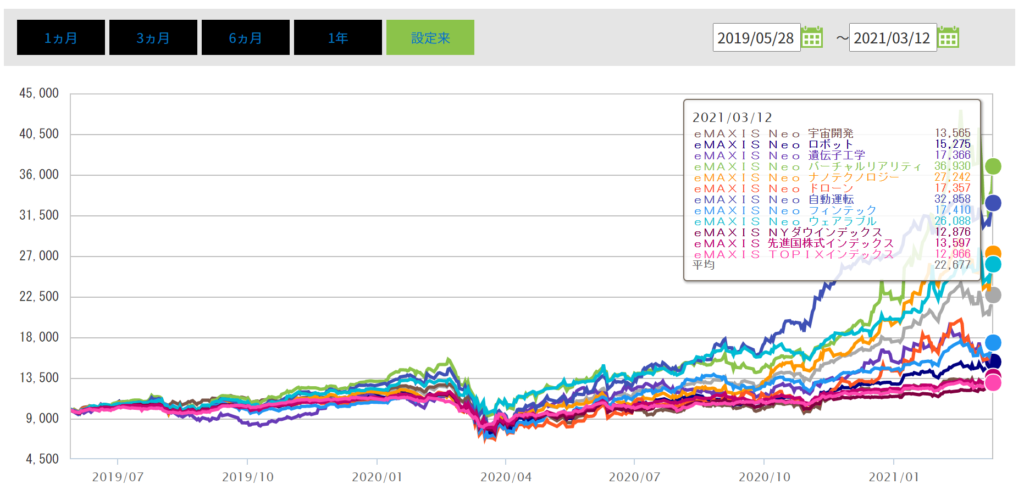1024x501 pixels.
Task: Select the 1ヵ月 period button
Action: click(x=61, y=37)
